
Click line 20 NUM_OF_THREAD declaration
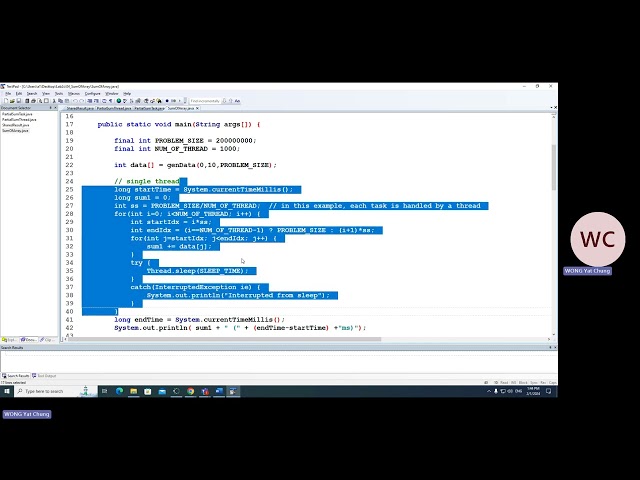point(177,149)
